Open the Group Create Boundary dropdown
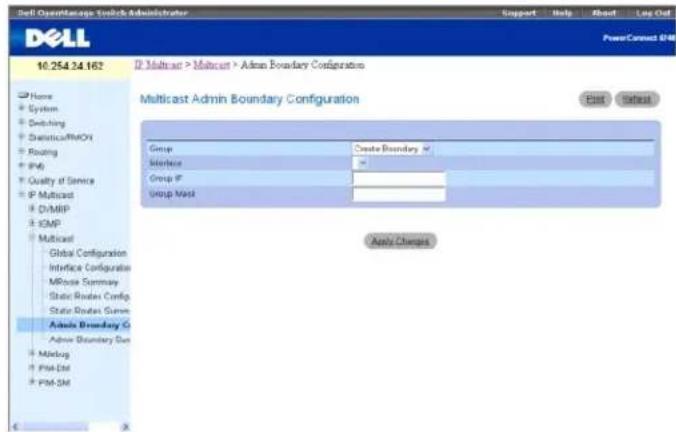This screenshot has width=676, height=432. [x=392, y=149]
